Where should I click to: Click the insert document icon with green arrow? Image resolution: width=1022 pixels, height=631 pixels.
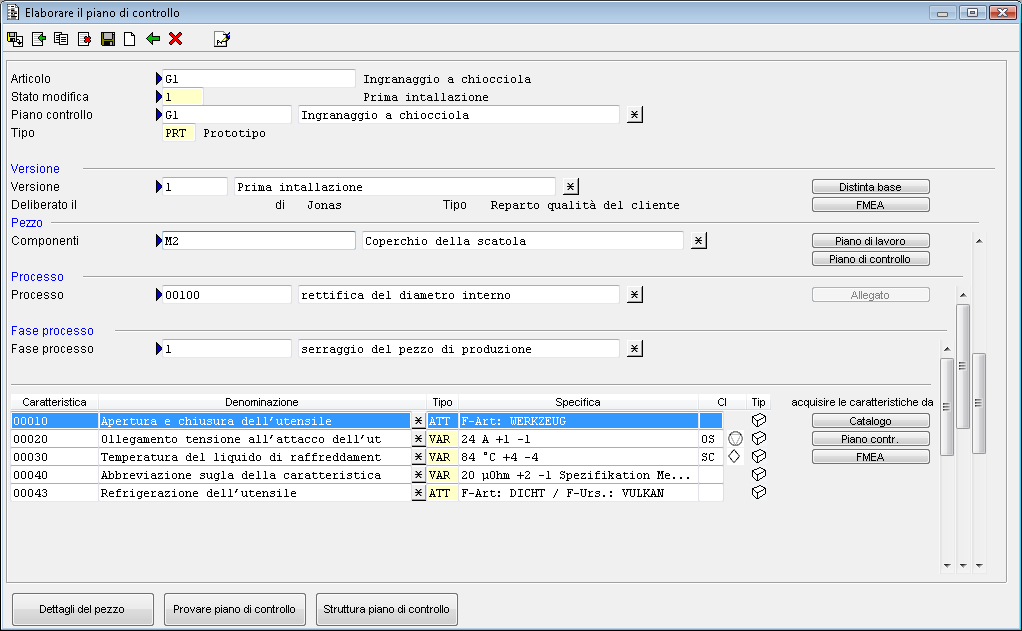coord(38,39)
